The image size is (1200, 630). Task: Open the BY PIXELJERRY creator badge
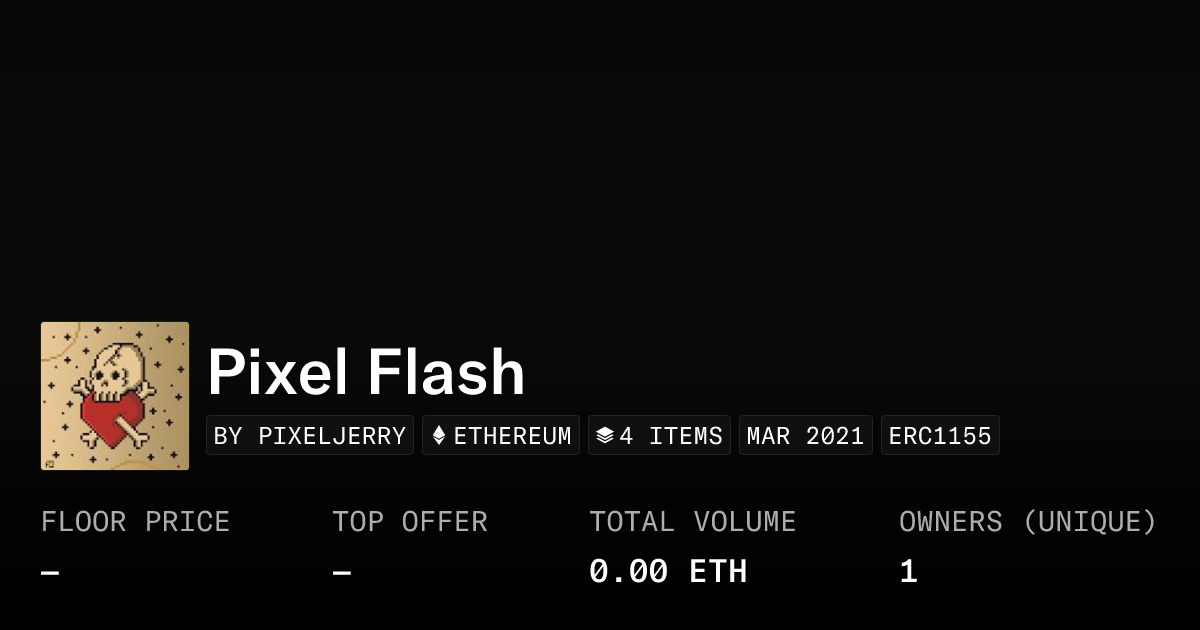[310, 436]
